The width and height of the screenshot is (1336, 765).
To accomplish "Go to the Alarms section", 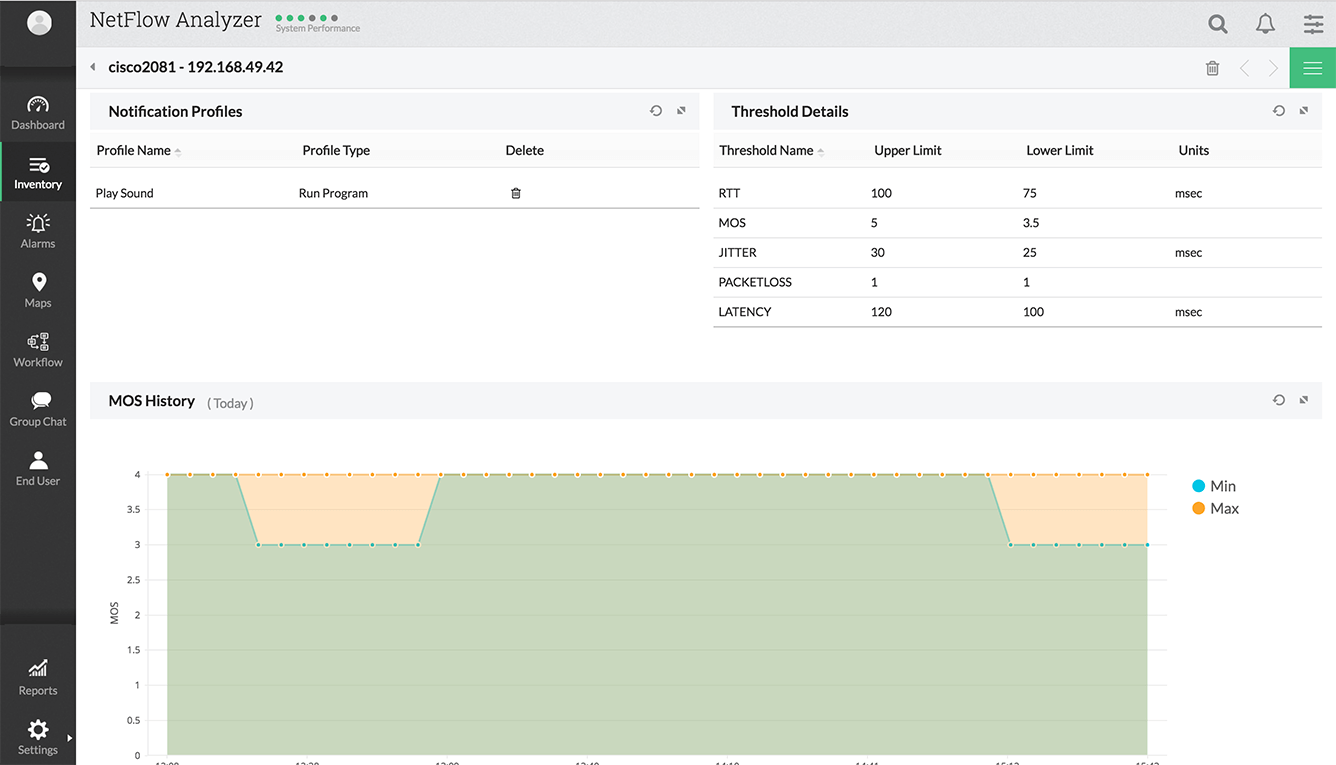I will [38, 231].
